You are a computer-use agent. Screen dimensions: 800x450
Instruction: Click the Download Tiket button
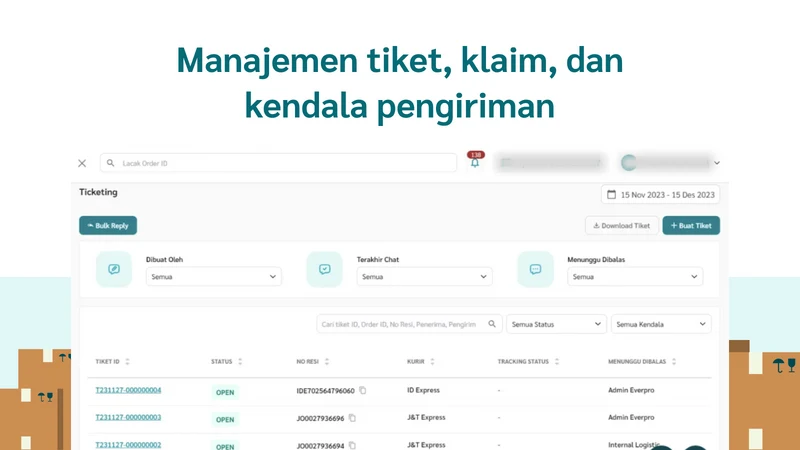tap(621, 226)
